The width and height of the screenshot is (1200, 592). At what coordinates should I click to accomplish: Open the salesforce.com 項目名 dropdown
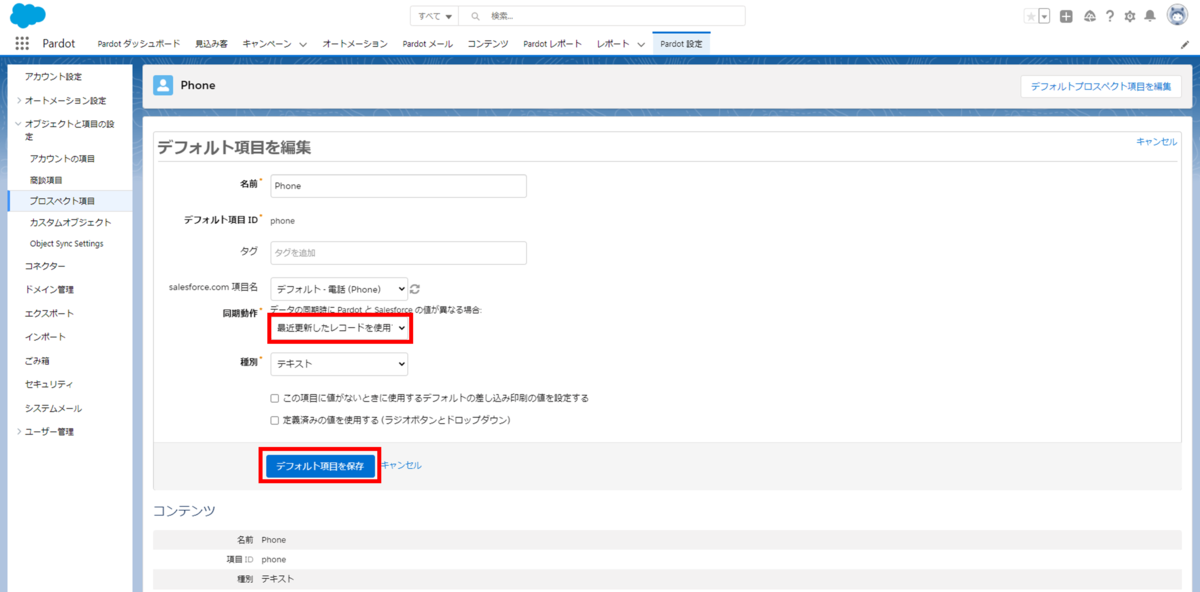(339, 288)
